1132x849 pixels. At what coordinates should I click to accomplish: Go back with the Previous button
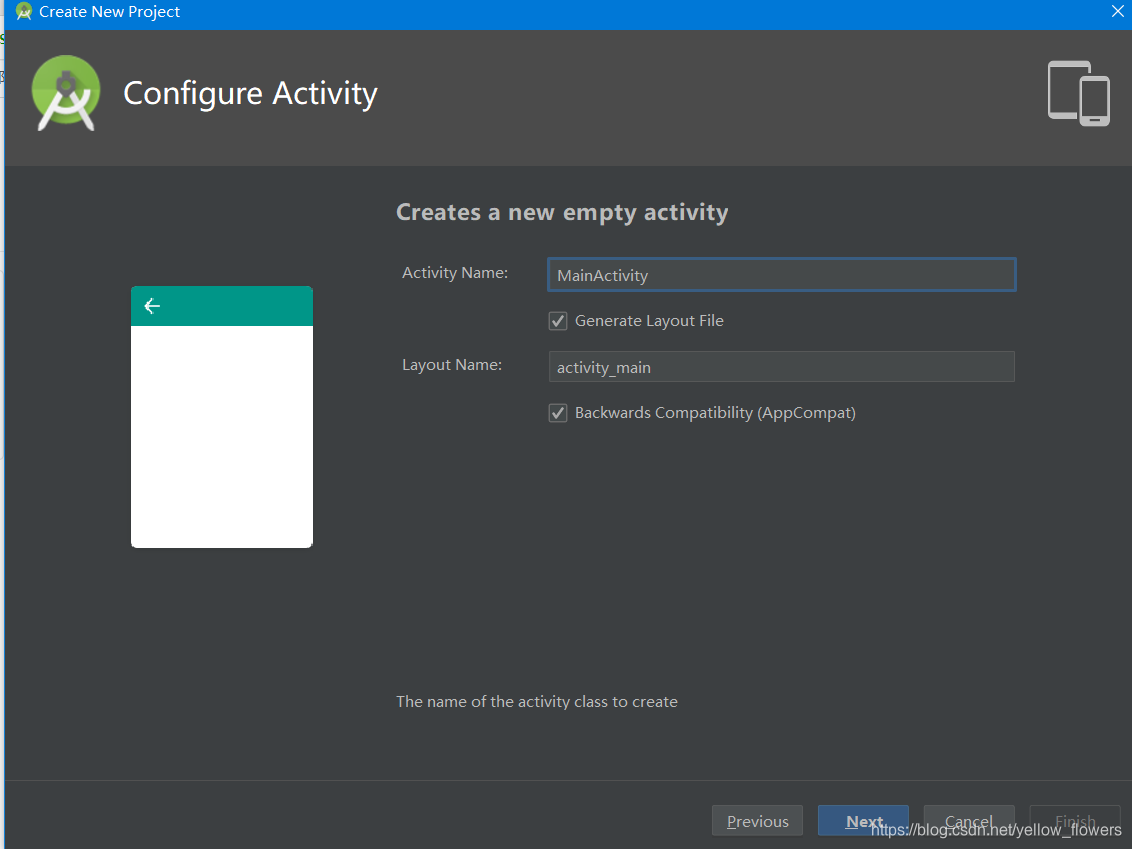757,821
